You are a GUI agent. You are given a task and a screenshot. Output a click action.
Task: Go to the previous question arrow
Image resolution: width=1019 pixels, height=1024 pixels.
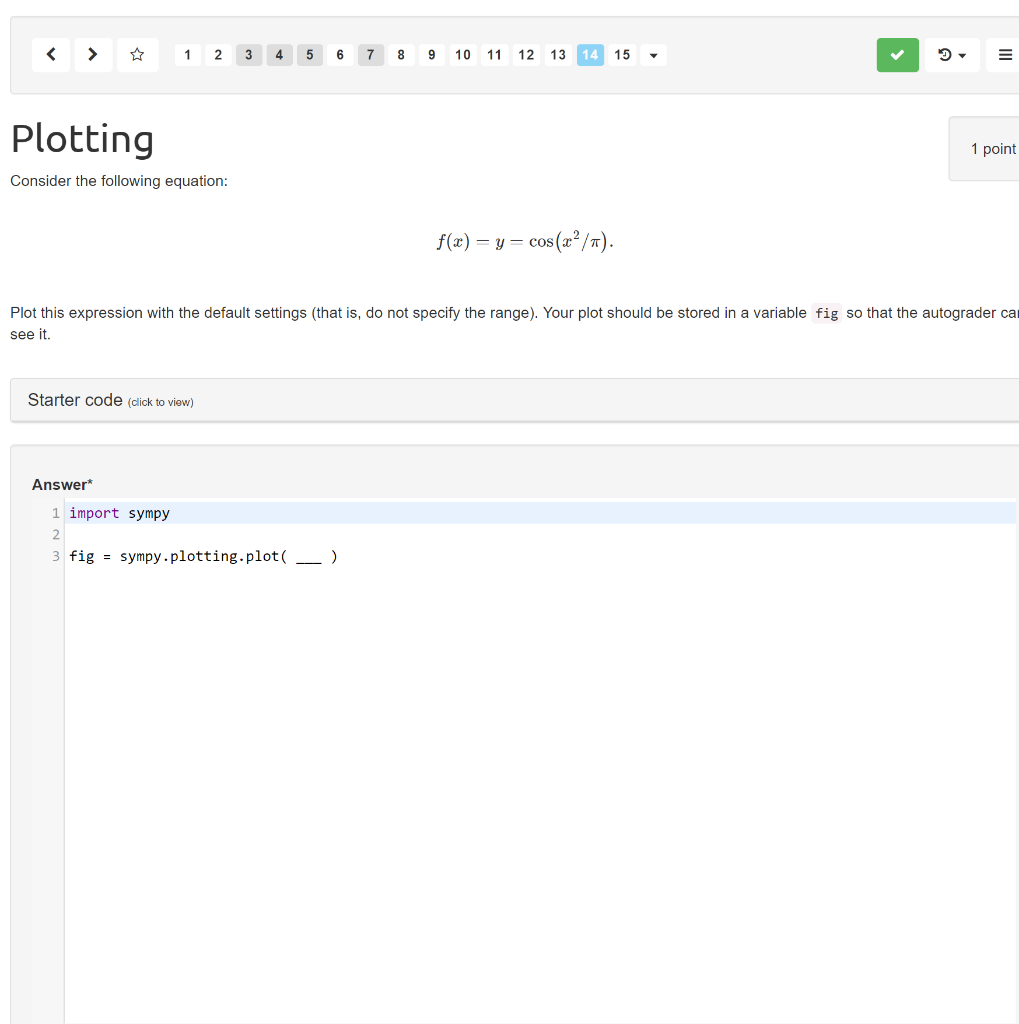[x=51, y=55]
